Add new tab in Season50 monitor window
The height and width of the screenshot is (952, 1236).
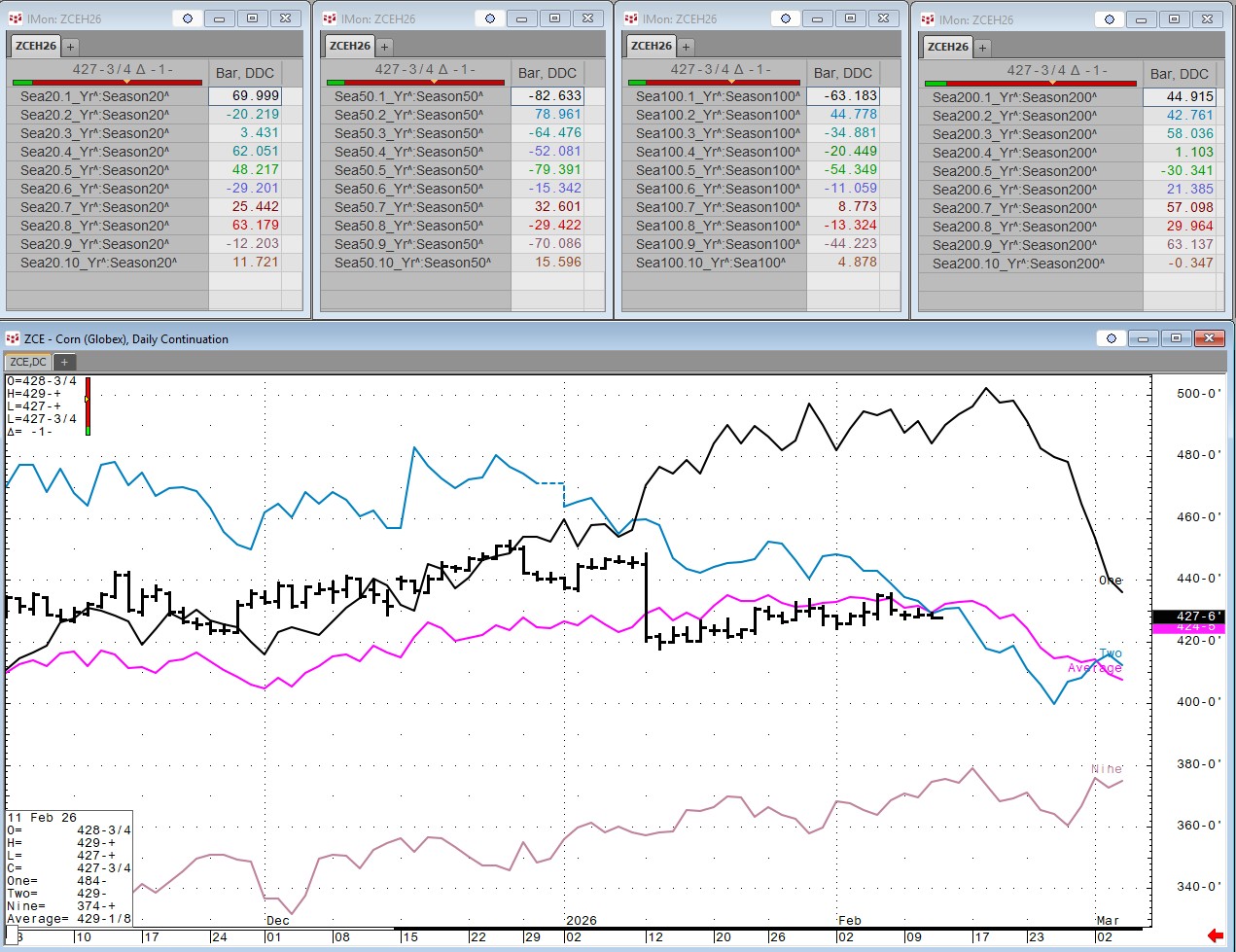[384, 47]
